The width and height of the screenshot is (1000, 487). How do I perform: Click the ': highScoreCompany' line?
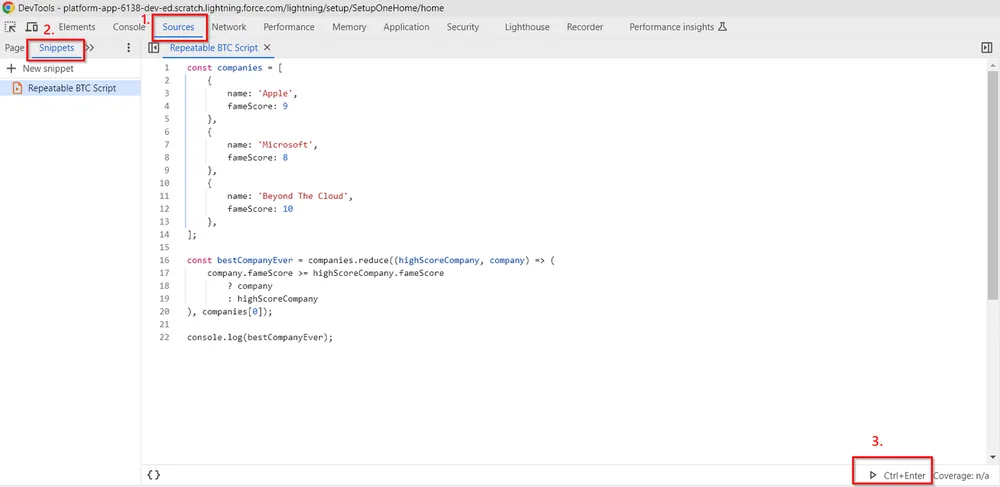[x=272, y=298]
